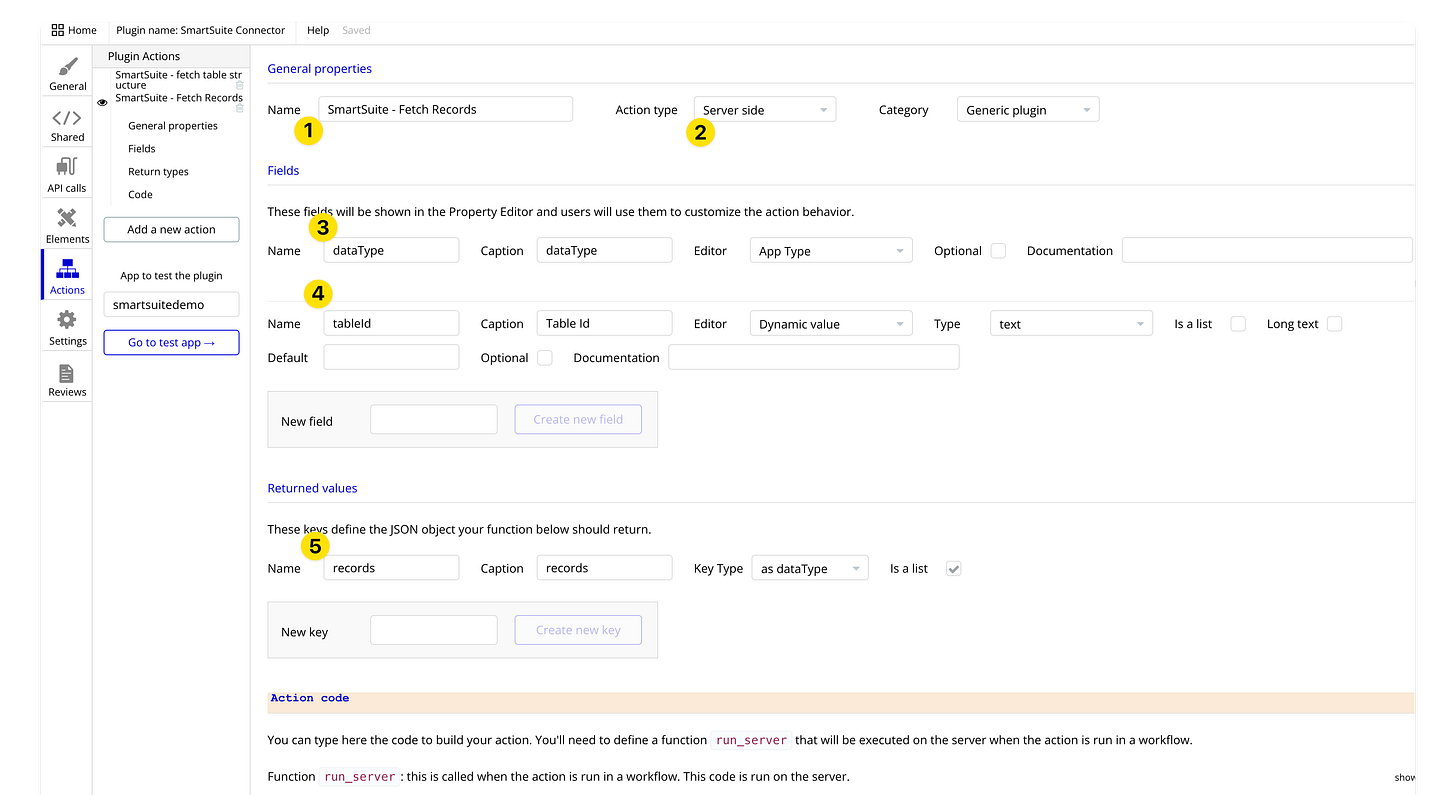Click the General properties section heading

click(320, 69)
